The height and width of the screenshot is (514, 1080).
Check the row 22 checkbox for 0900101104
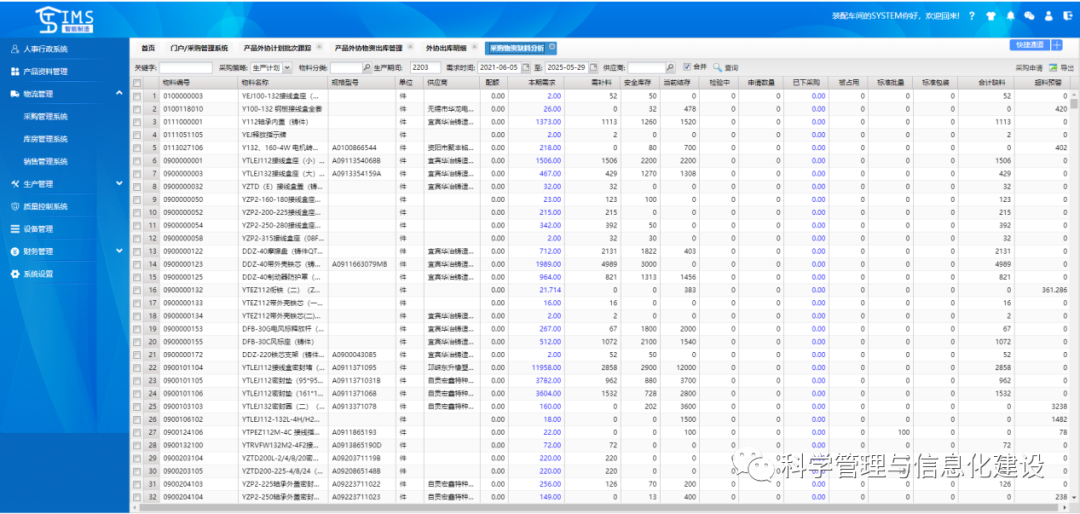pyautogui.click(x=137, y=368)
